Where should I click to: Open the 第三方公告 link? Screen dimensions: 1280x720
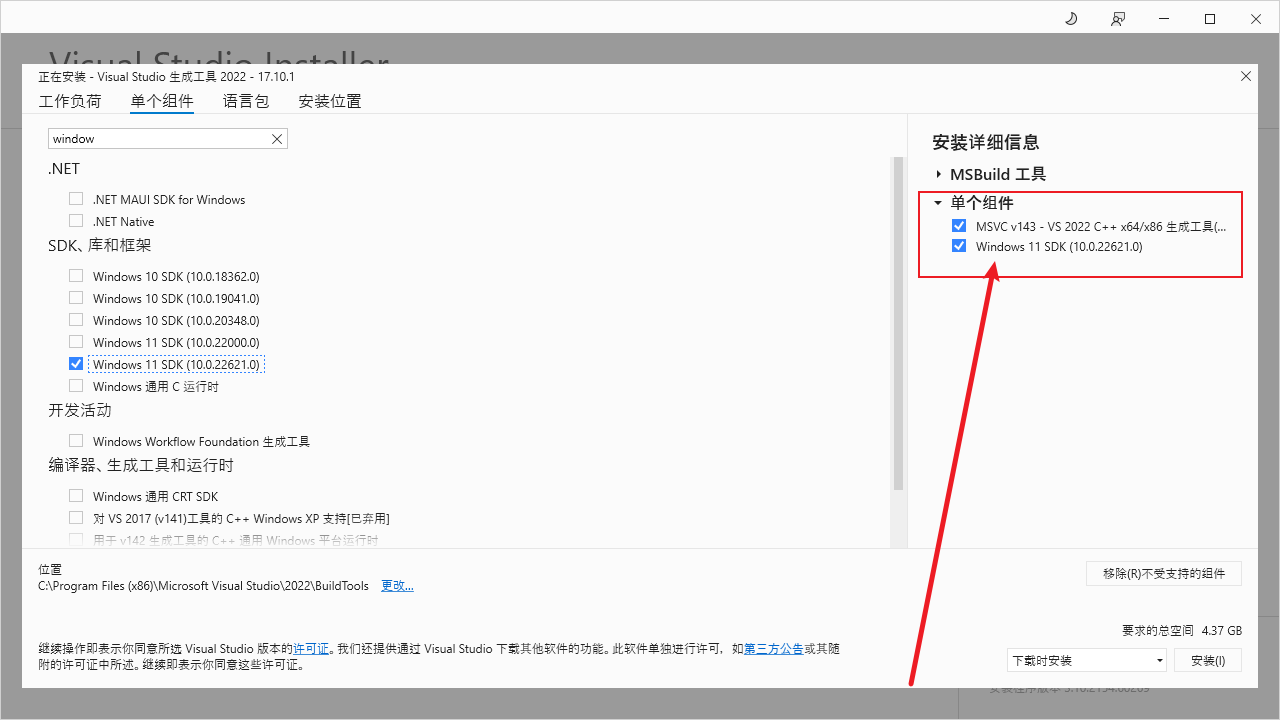point(773,649)
